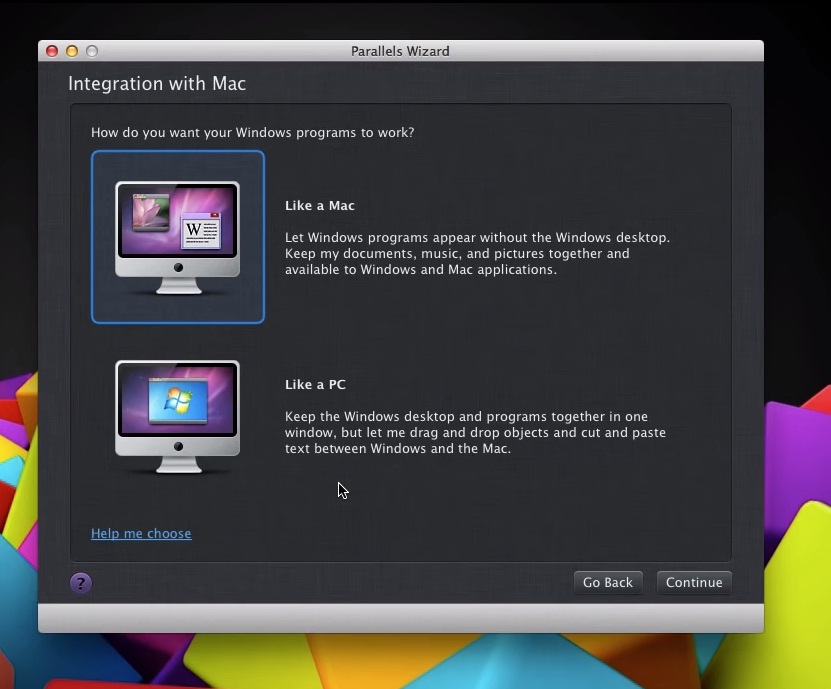Viewport: 831px width, 689px height.
Task: Open help with purple question mark icon
Action: (x=81, y=584)
